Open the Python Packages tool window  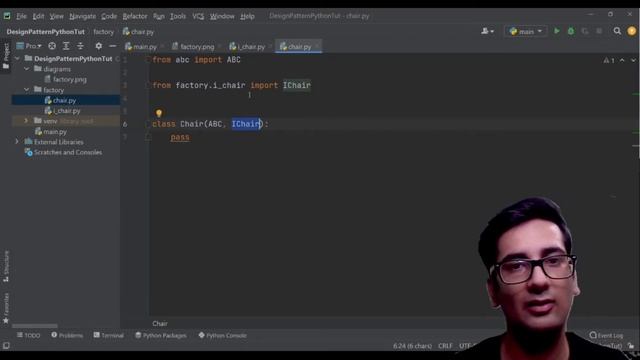161,336
